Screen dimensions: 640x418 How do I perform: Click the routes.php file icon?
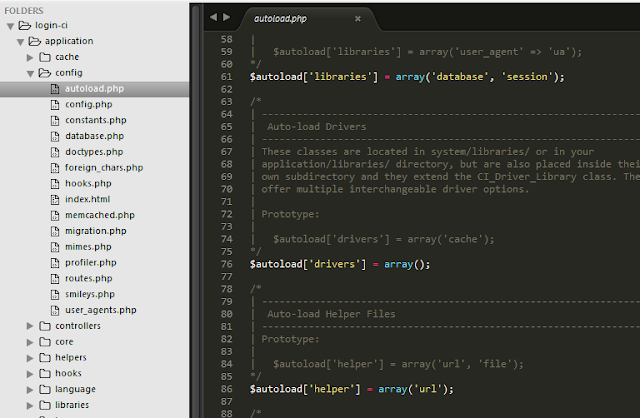click(55, 278)
